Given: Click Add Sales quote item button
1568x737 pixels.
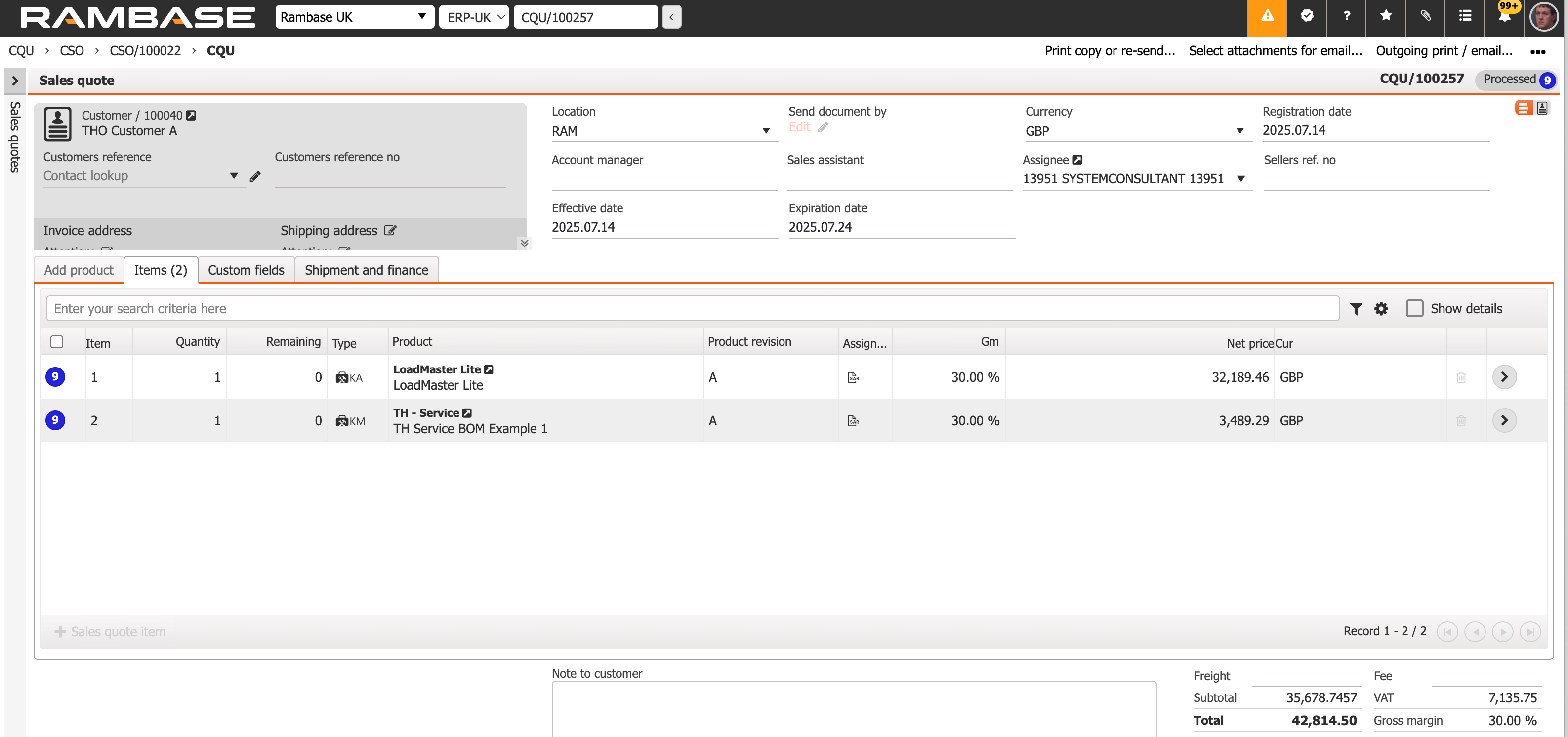Looking at the screenshot, I should pyautogui.click(x=110, y=632).
